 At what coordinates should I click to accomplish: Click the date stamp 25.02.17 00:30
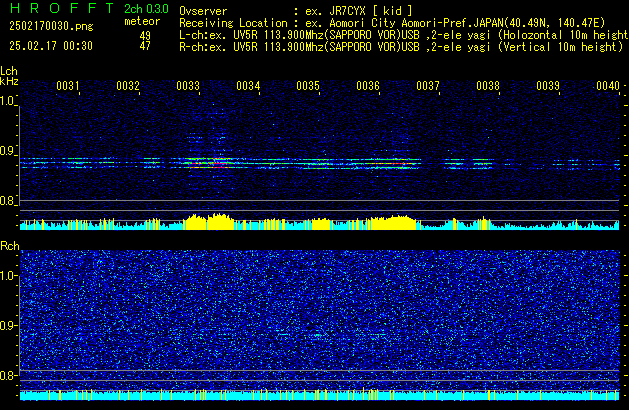pos(51,46)
